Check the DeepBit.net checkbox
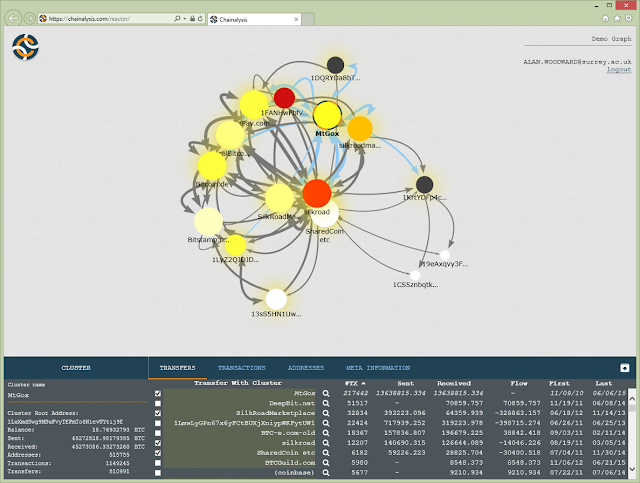Image resolution: width=640 pixels, height=483 pixels. (158, 403)
